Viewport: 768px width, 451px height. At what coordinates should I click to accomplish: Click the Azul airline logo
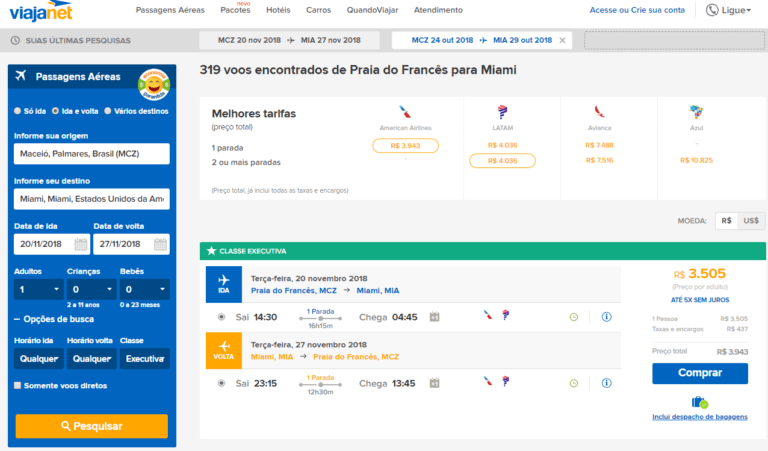coord(696,112)
